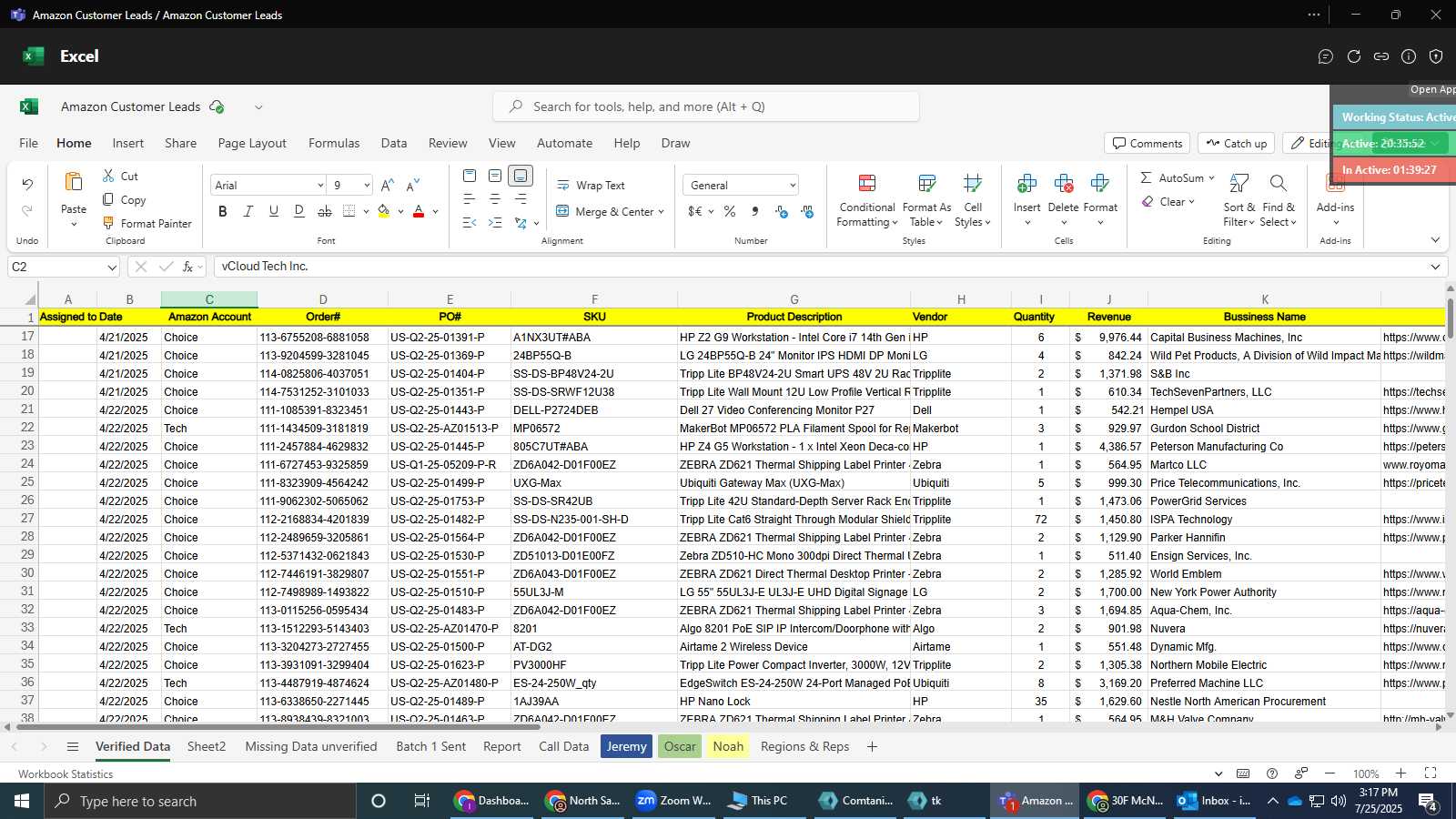Open Sort & Filter options
Image resolution: width=1456 pixels, height=819 pixels.
[x=1239, y=200]
